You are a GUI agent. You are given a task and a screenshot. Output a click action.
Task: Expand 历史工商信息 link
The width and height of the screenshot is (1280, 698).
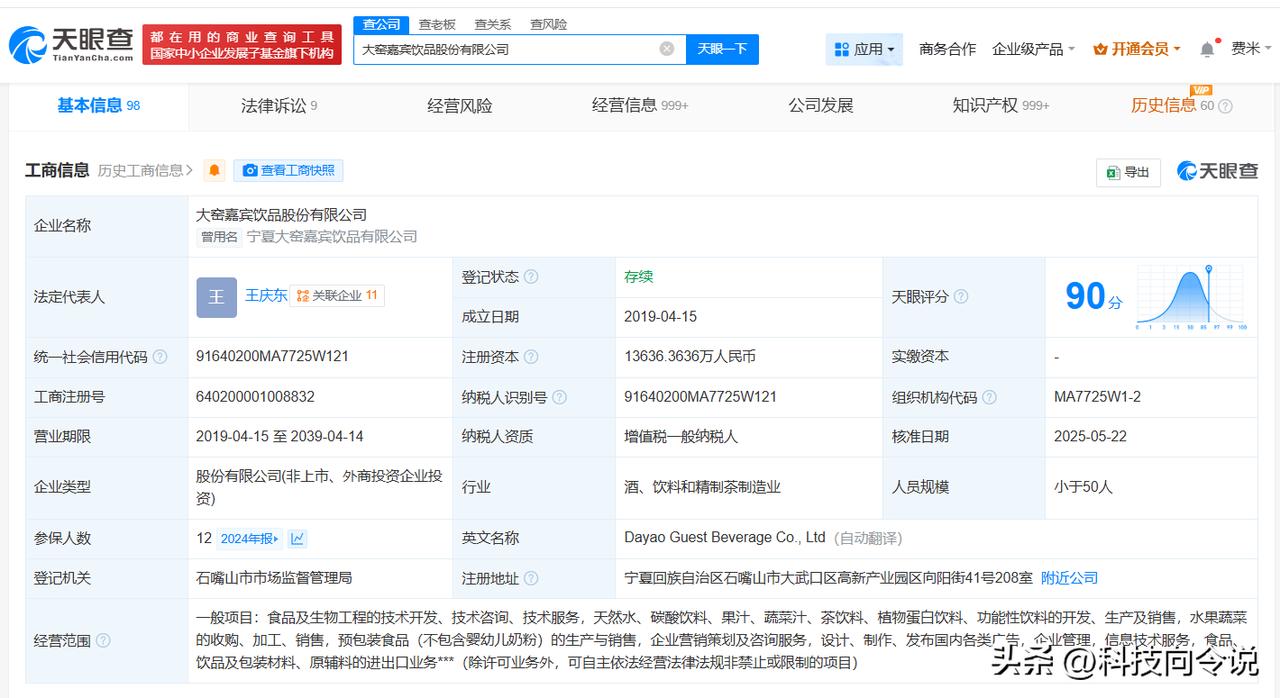pos(146,171)
